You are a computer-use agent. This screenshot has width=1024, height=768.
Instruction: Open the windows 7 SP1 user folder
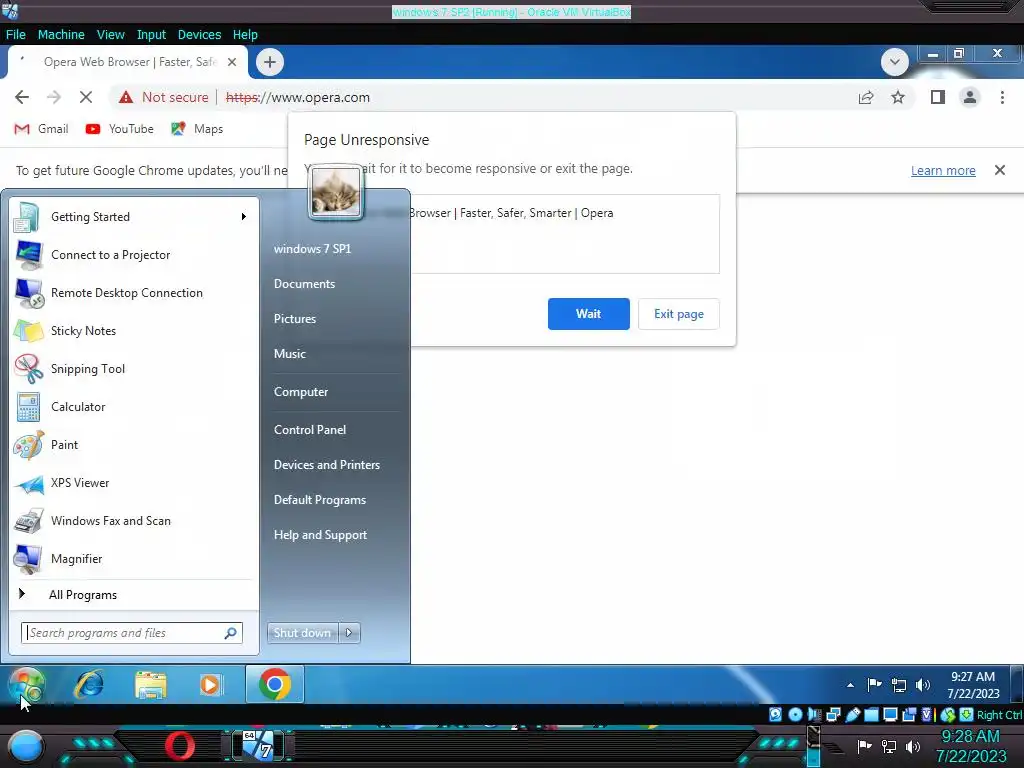click(x=312, y=249)
